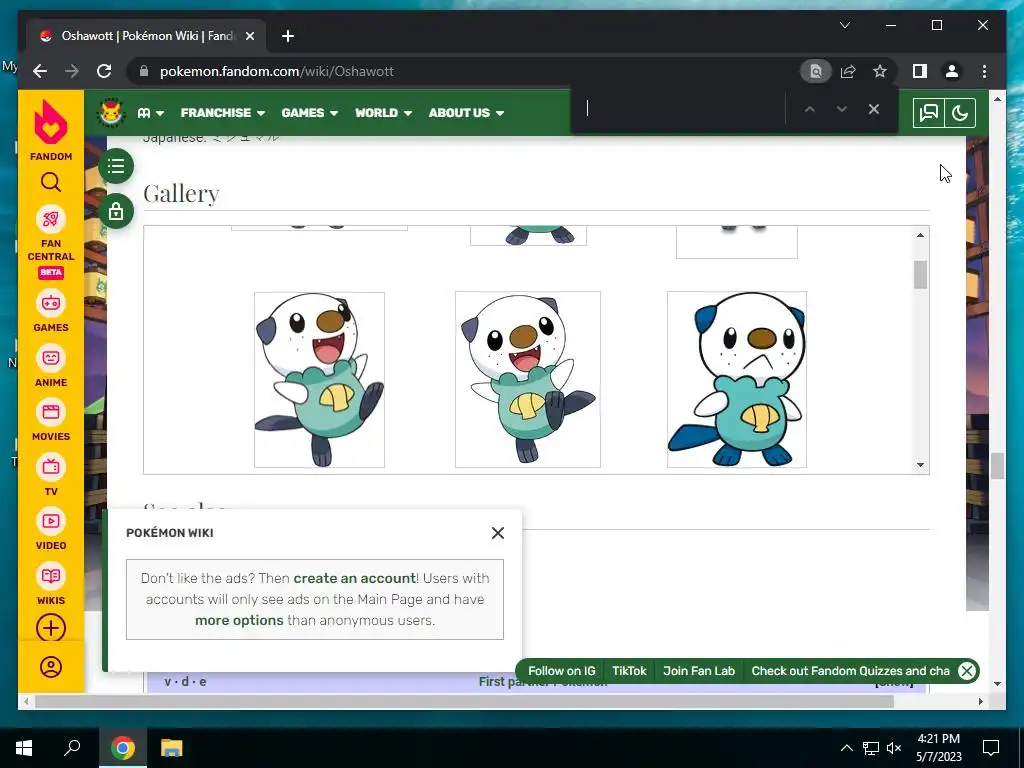Image resolution: width=1024 pixels, height=768 pixels.
Task: Open the table of contents list button
Action: point(116,166)
